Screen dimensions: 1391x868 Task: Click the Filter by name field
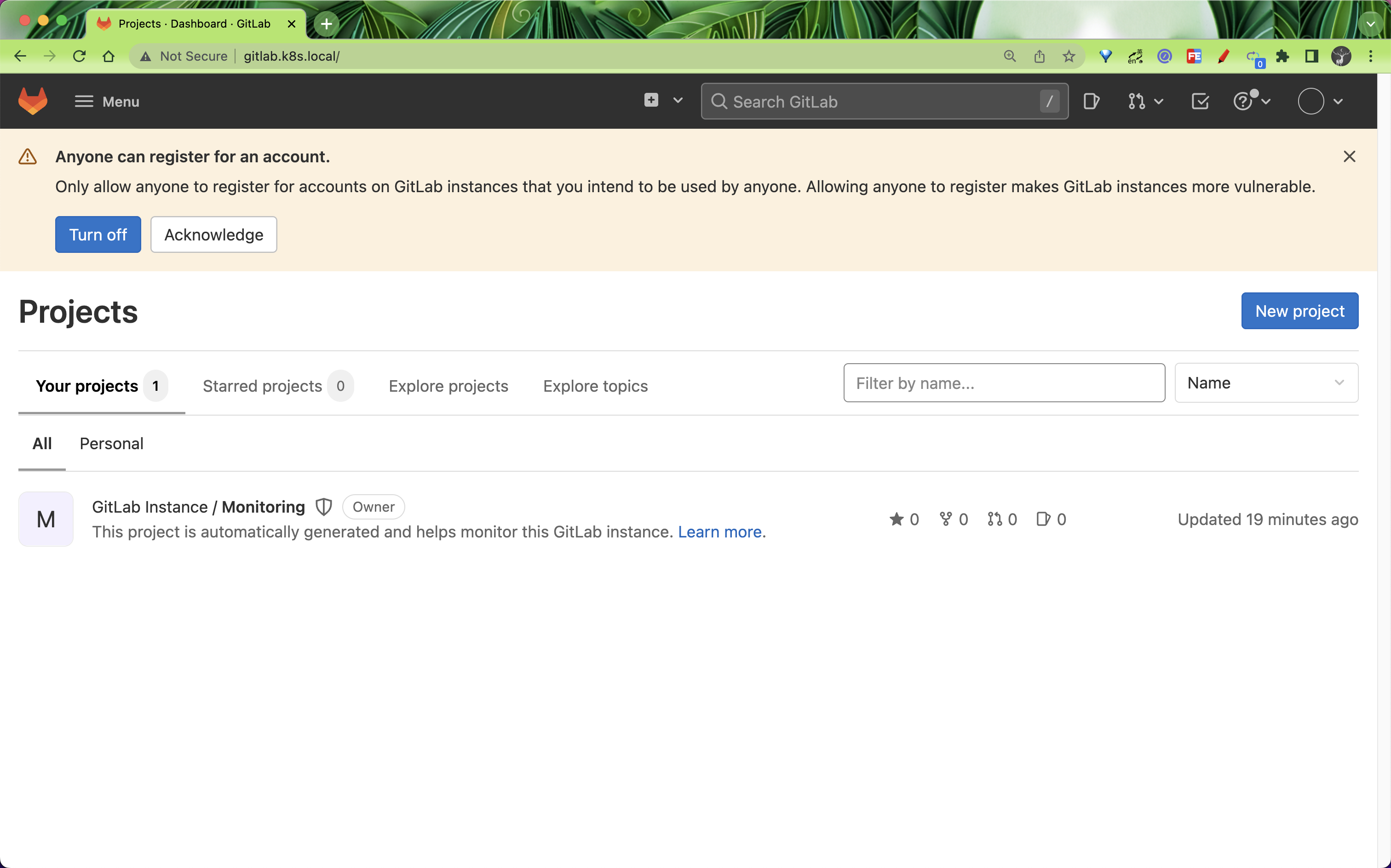coord(1004,383)
